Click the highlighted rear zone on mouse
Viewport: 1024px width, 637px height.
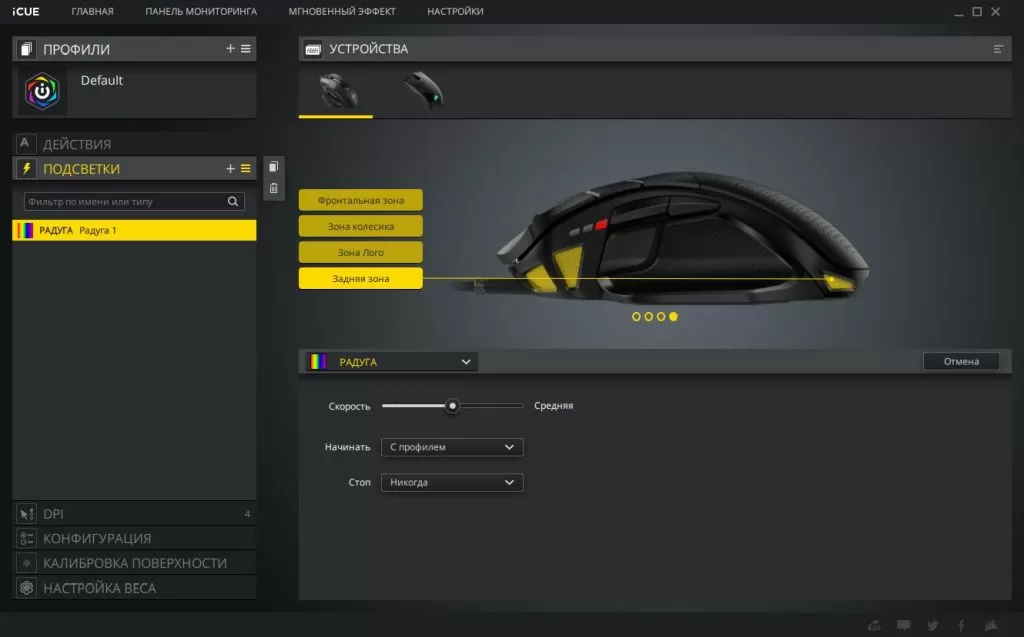pyautogui.click(x=839, y=282)
